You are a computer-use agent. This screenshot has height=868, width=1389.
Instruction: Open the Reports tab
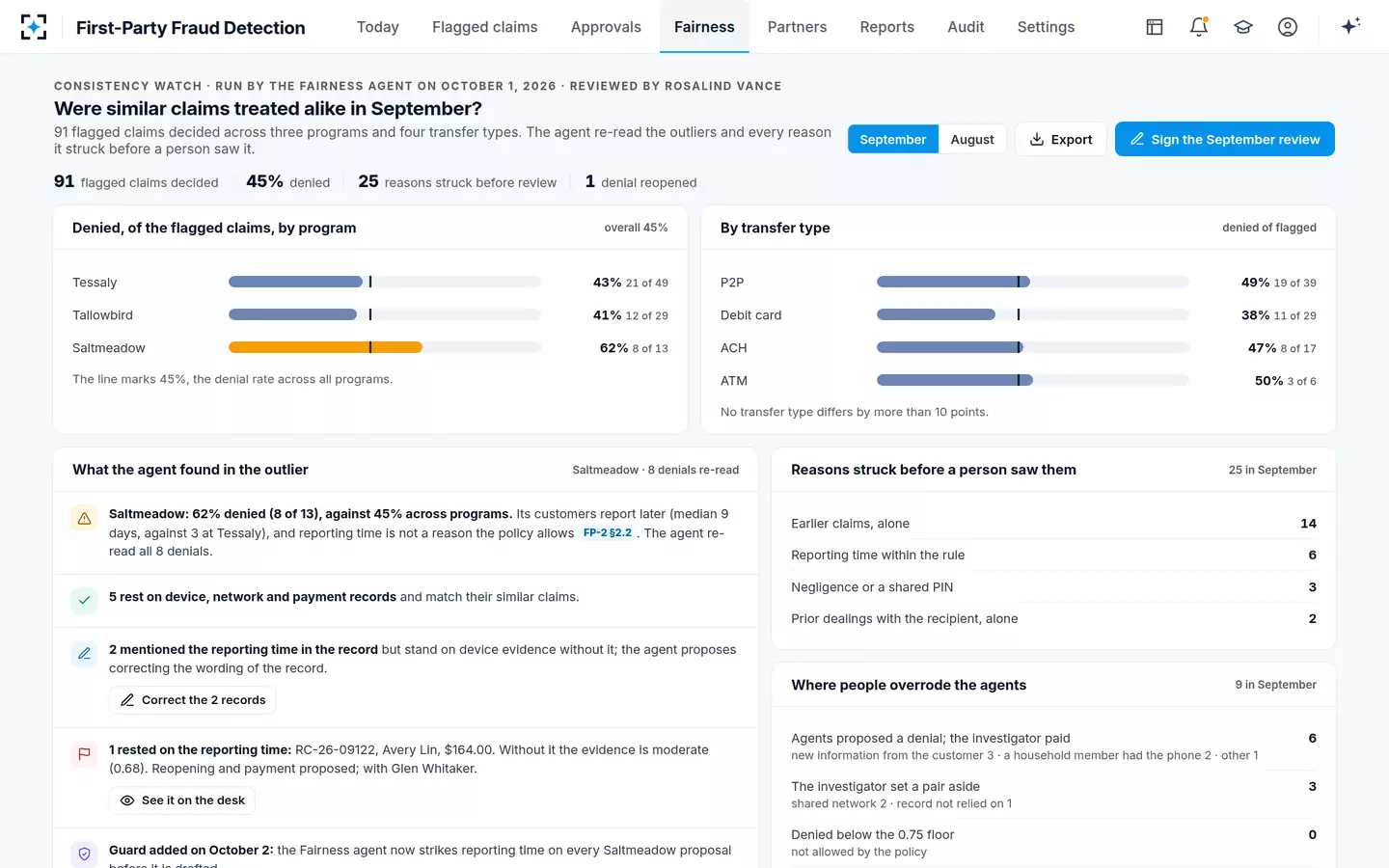click(886, 27)
